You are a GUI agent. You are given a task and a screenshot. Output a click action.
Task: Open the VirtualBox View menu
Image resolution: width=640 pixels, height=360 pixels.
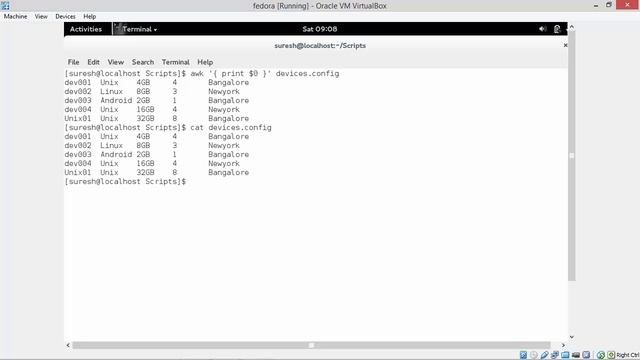[x=41, y=16]
